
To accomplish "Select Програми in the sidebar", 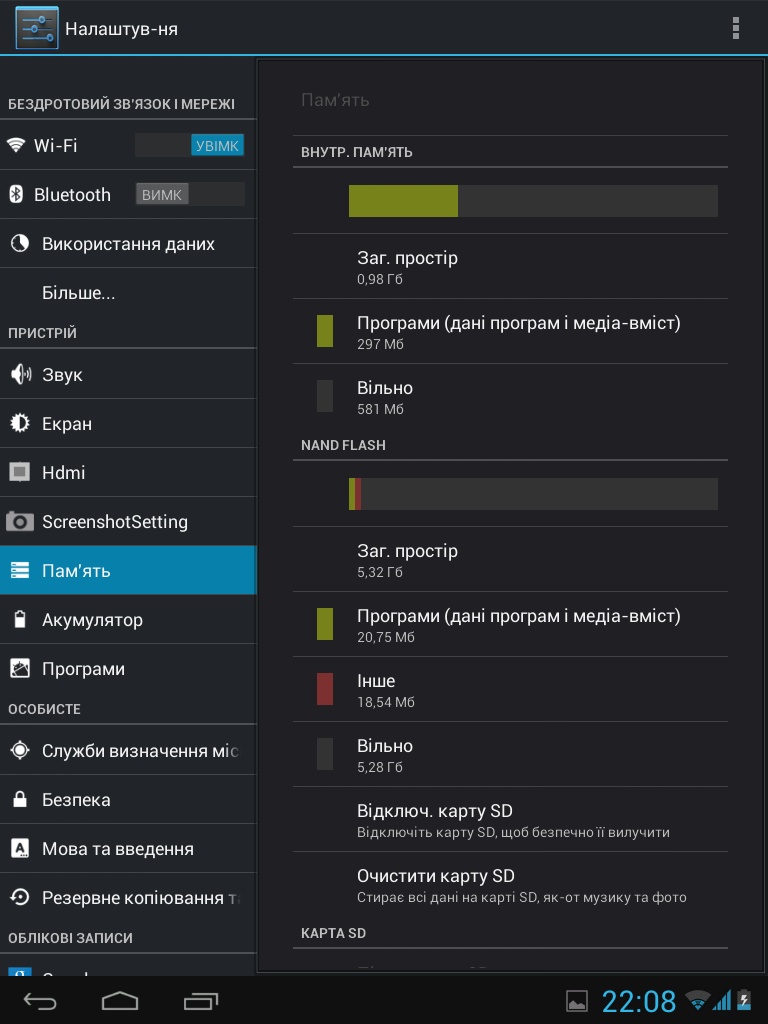I will coord(83,669).
